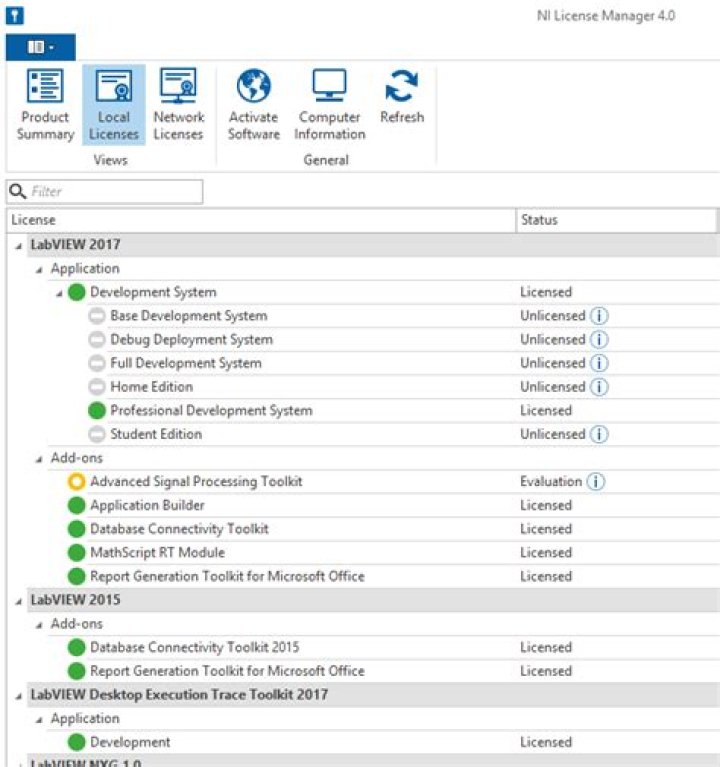Viewport: 720px width, 767px height.
Task: Collapse the LabVIEW 2017 group
Action: [19, 246]
